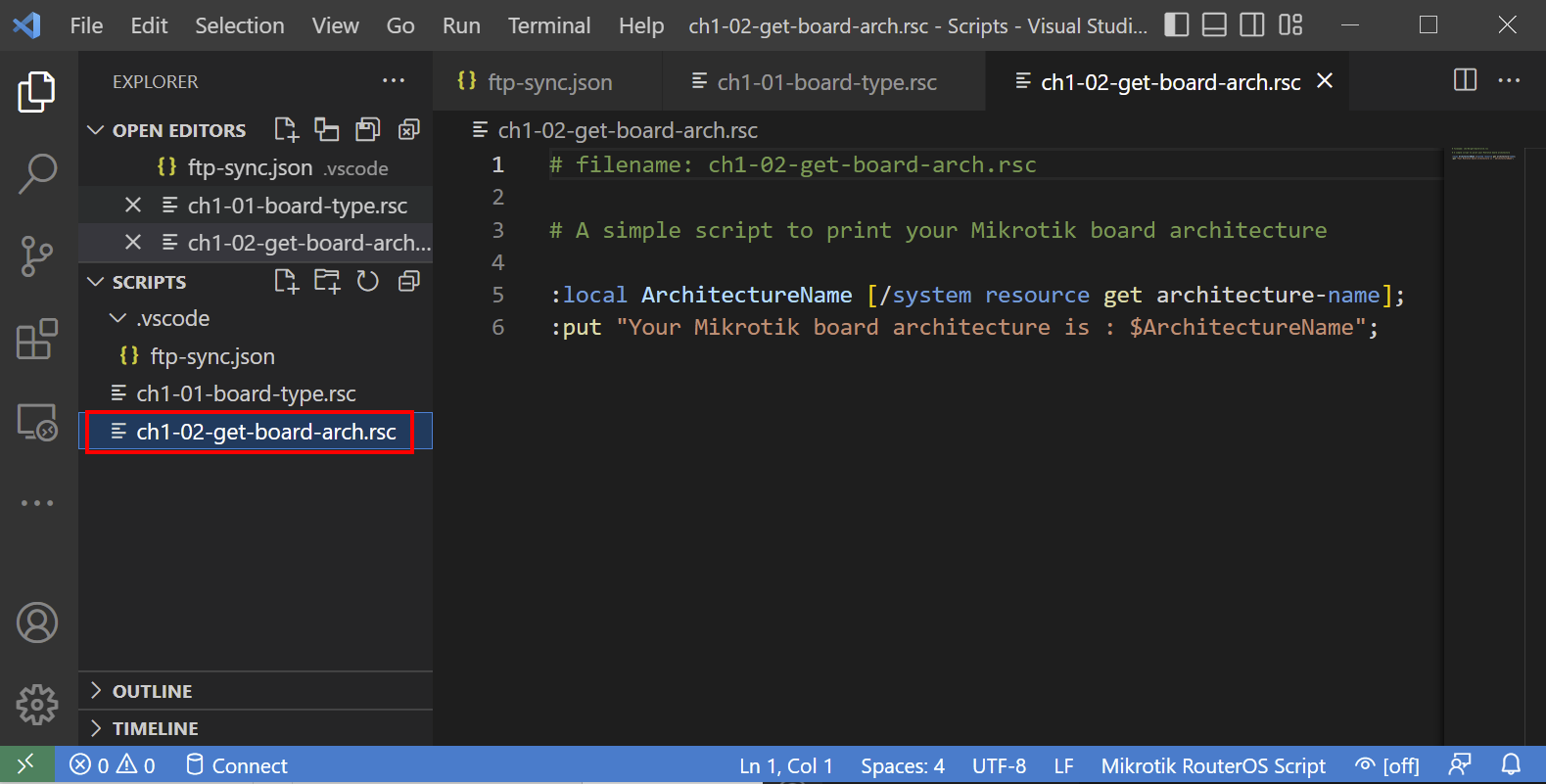Change Mikrotik RouterOS Script language mode
Screen dimensions: 1546x784
(x=1212, y=765)
